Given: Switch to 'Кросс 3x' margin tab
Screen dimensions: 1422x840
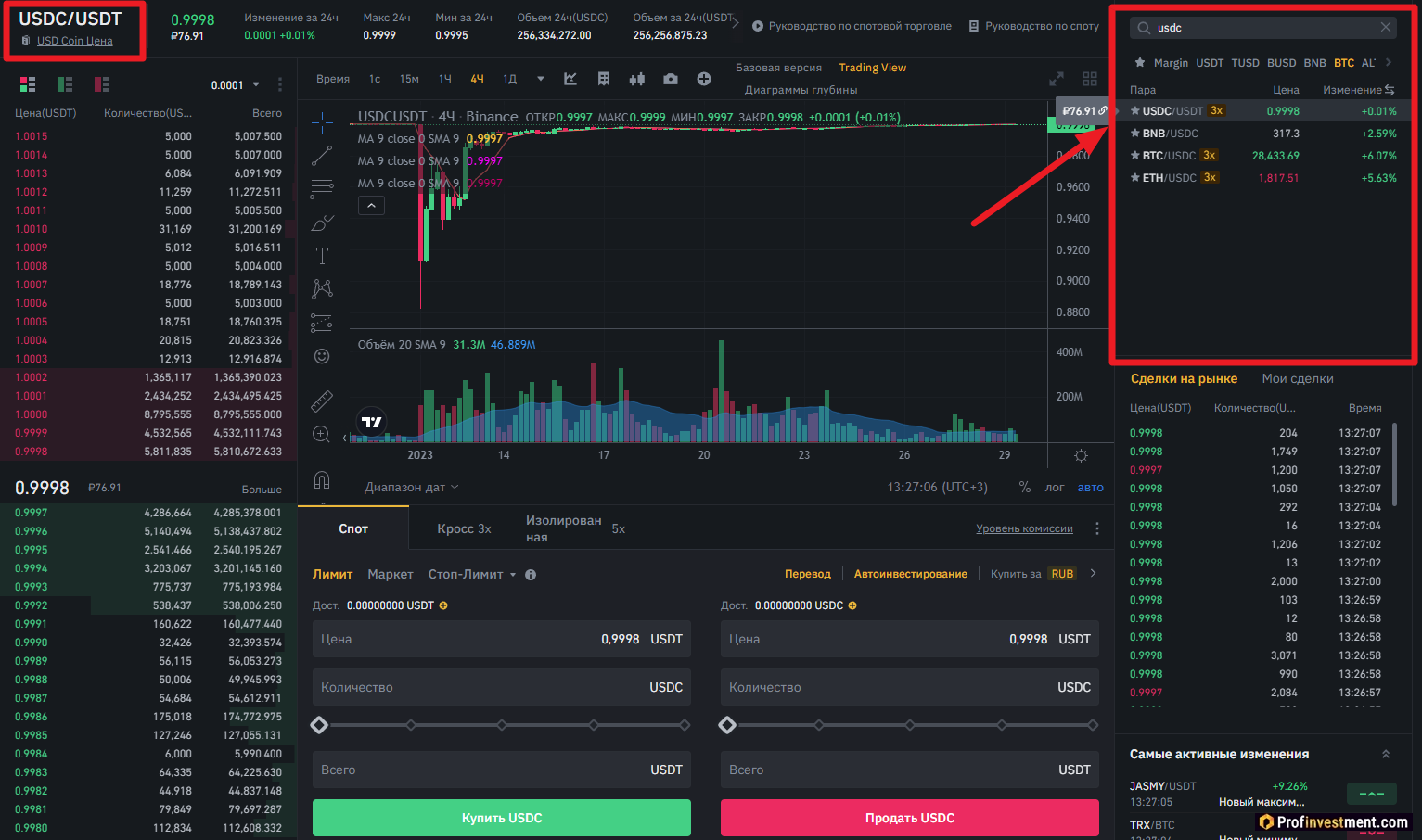Looking at the screenshot, I should coord(464,528).
